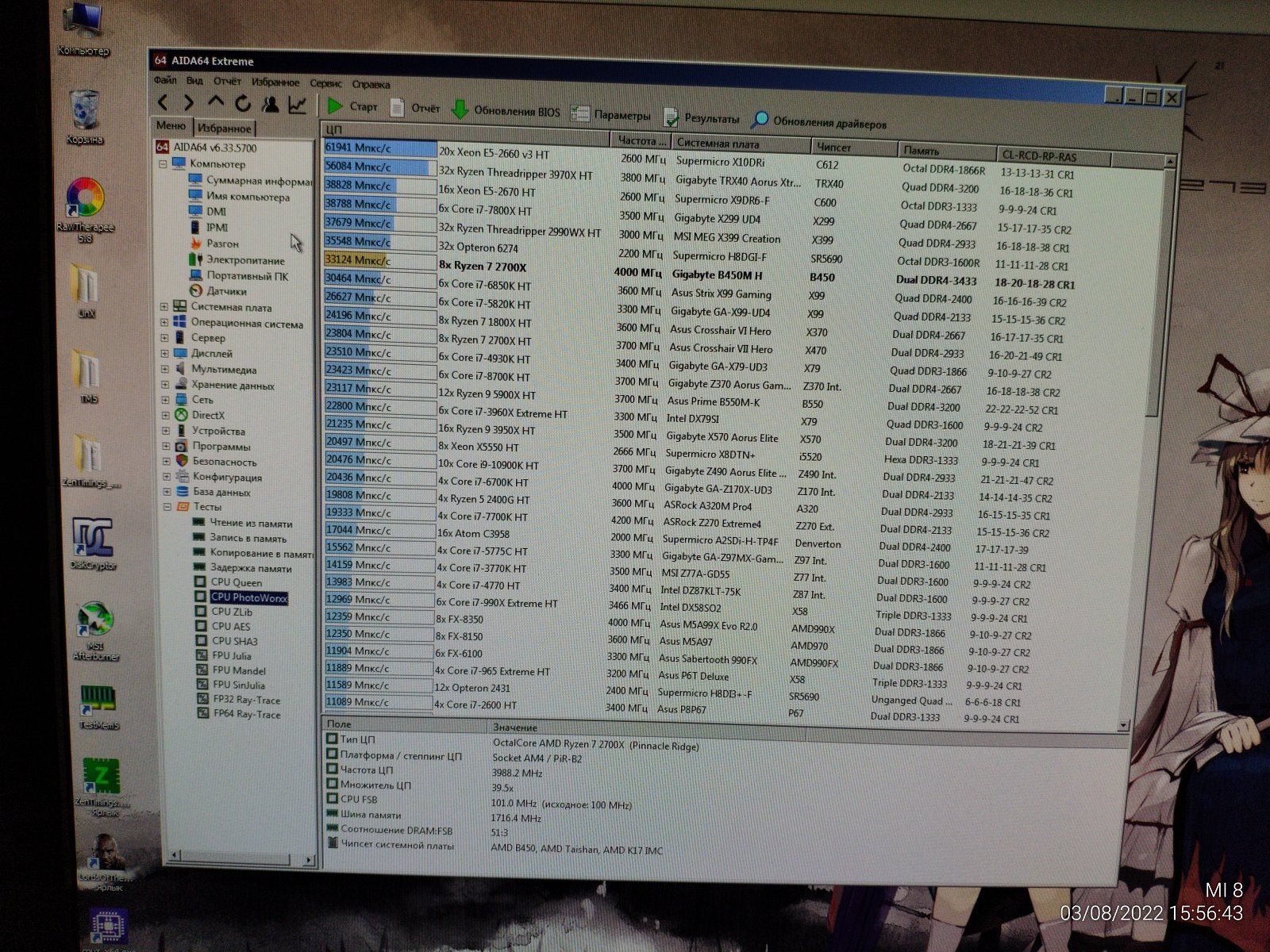
Task: Expand the Сервер tree node
Action: click(164, 338)
